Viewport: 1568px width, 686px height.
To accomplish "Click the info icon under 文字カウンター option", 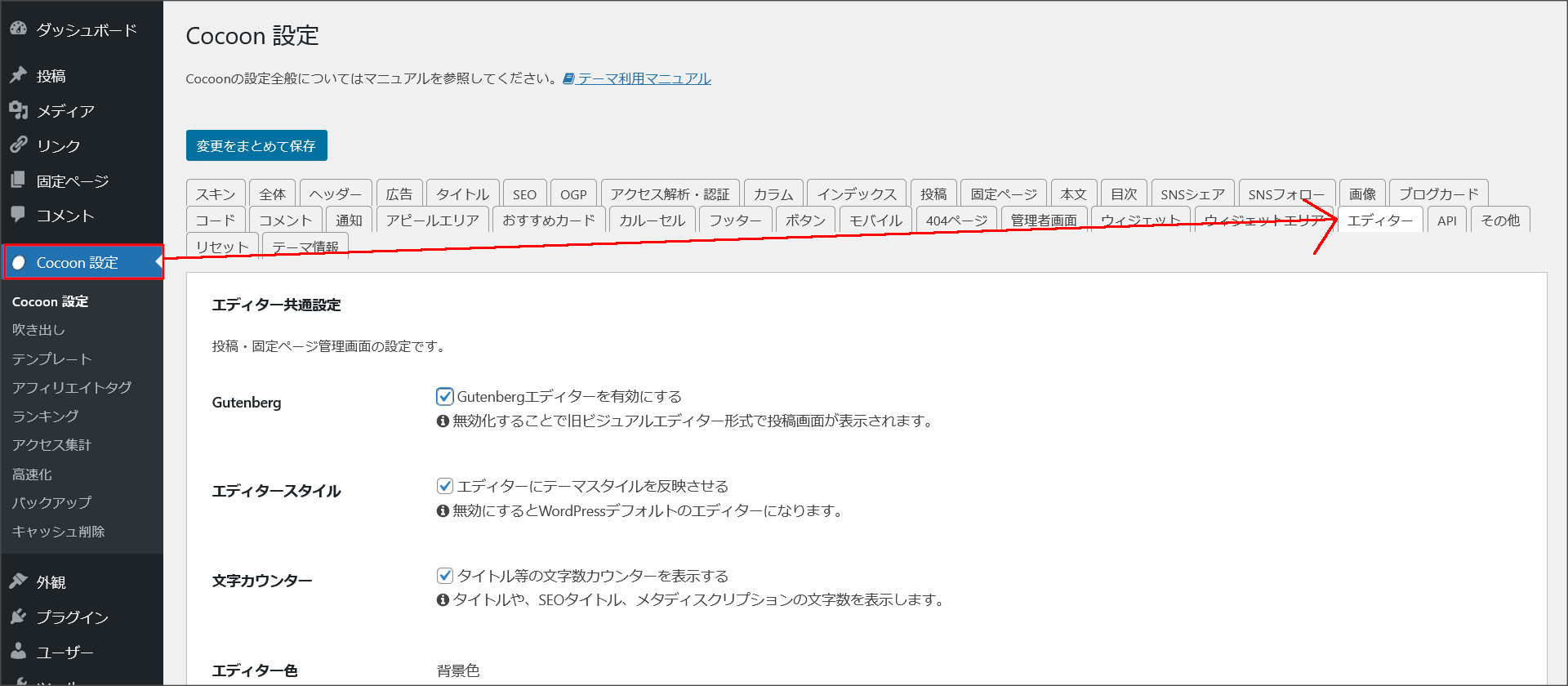I will pos(443,600).
